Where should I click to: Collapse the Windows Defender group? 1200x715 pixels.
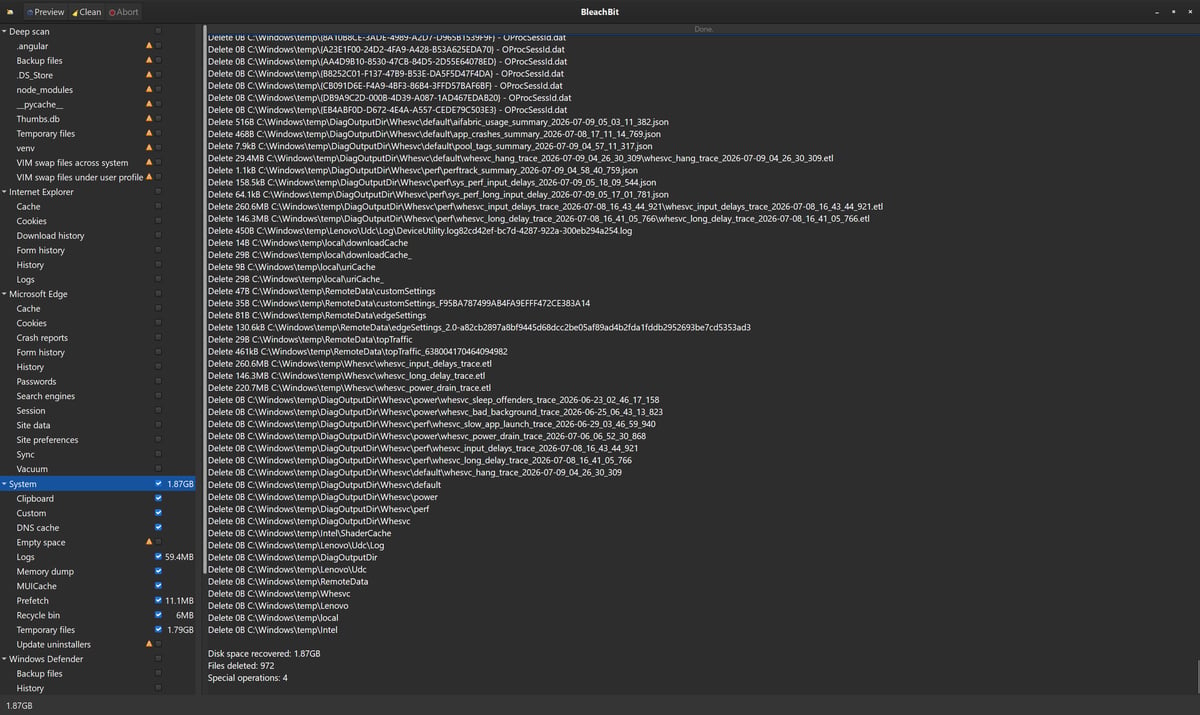click(x=4, y=659)
